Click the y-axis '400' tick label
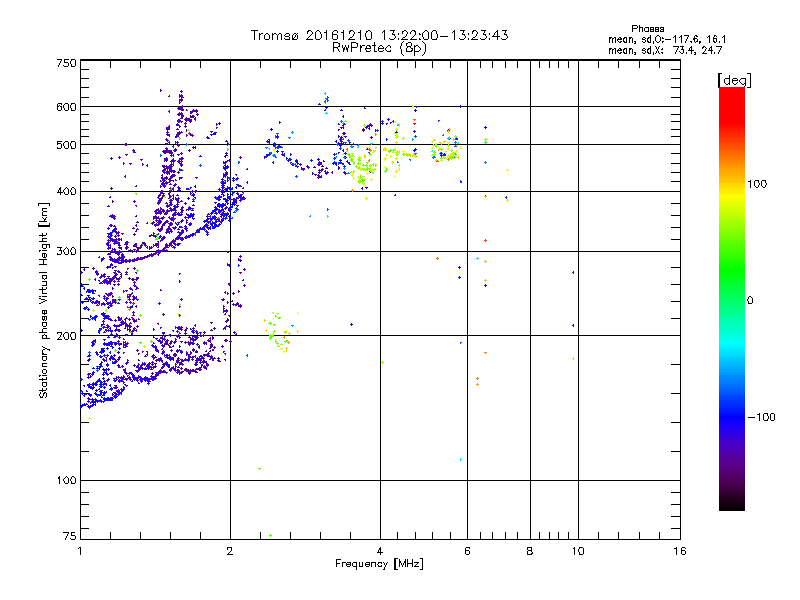800x600 pixels. pyautogui.click(x=66, y=192)
